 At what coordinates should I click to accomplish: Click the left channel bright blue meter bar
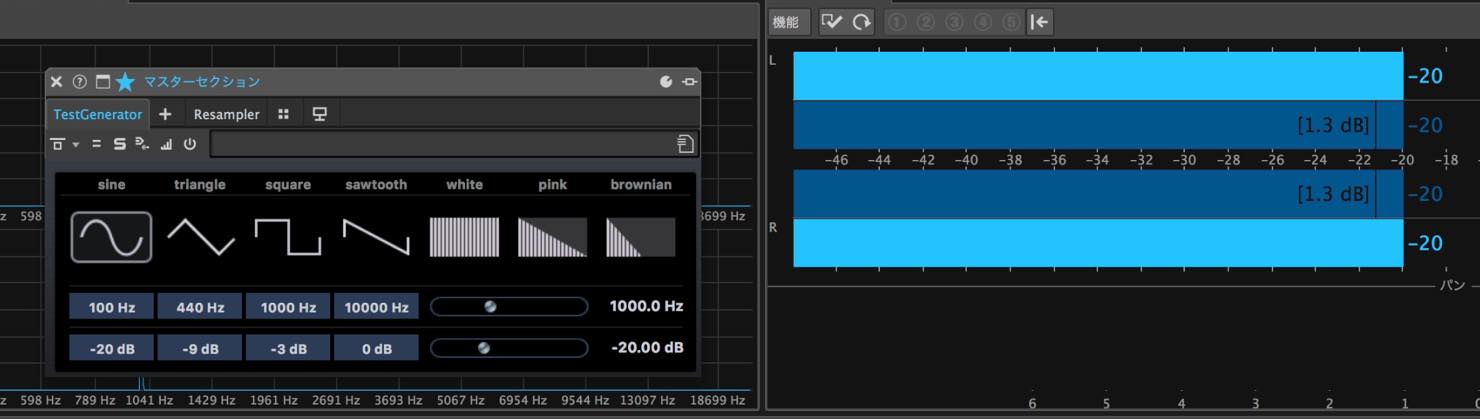tap(1098, 75)
